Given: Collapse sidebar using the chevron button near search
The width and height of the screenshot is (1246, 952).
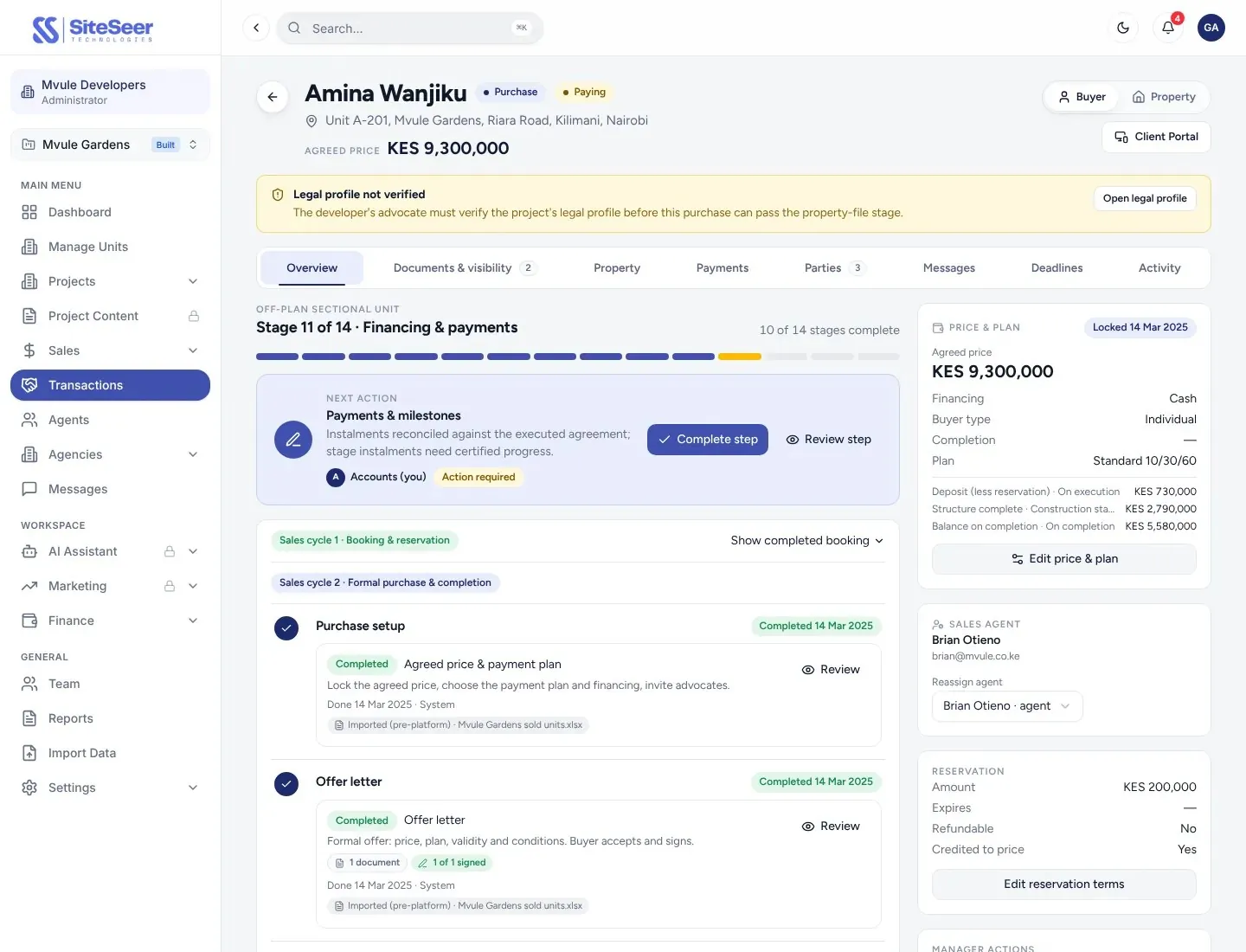Looking at the screenshot, I should [x=256, y=28].
